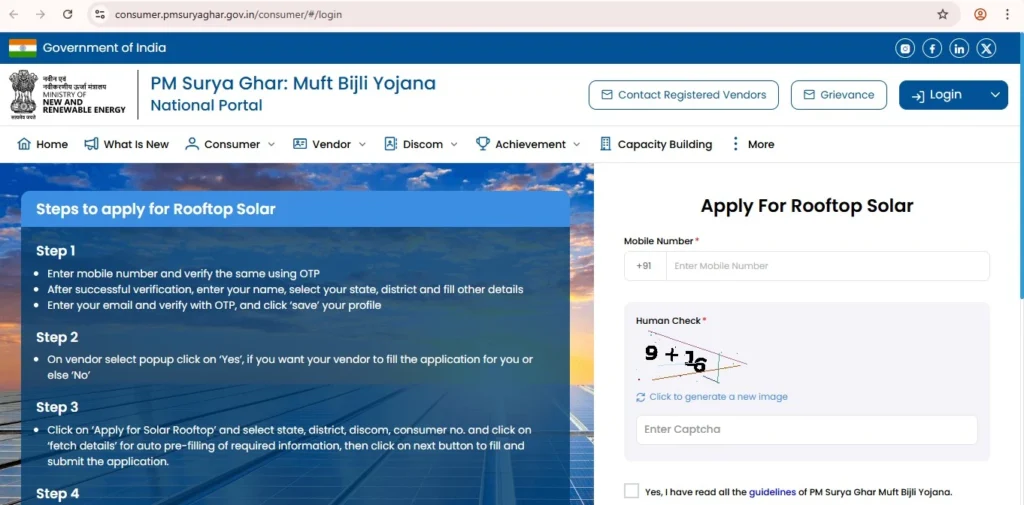
Task: Open the Vendor menu item
Action: [329, 144]
